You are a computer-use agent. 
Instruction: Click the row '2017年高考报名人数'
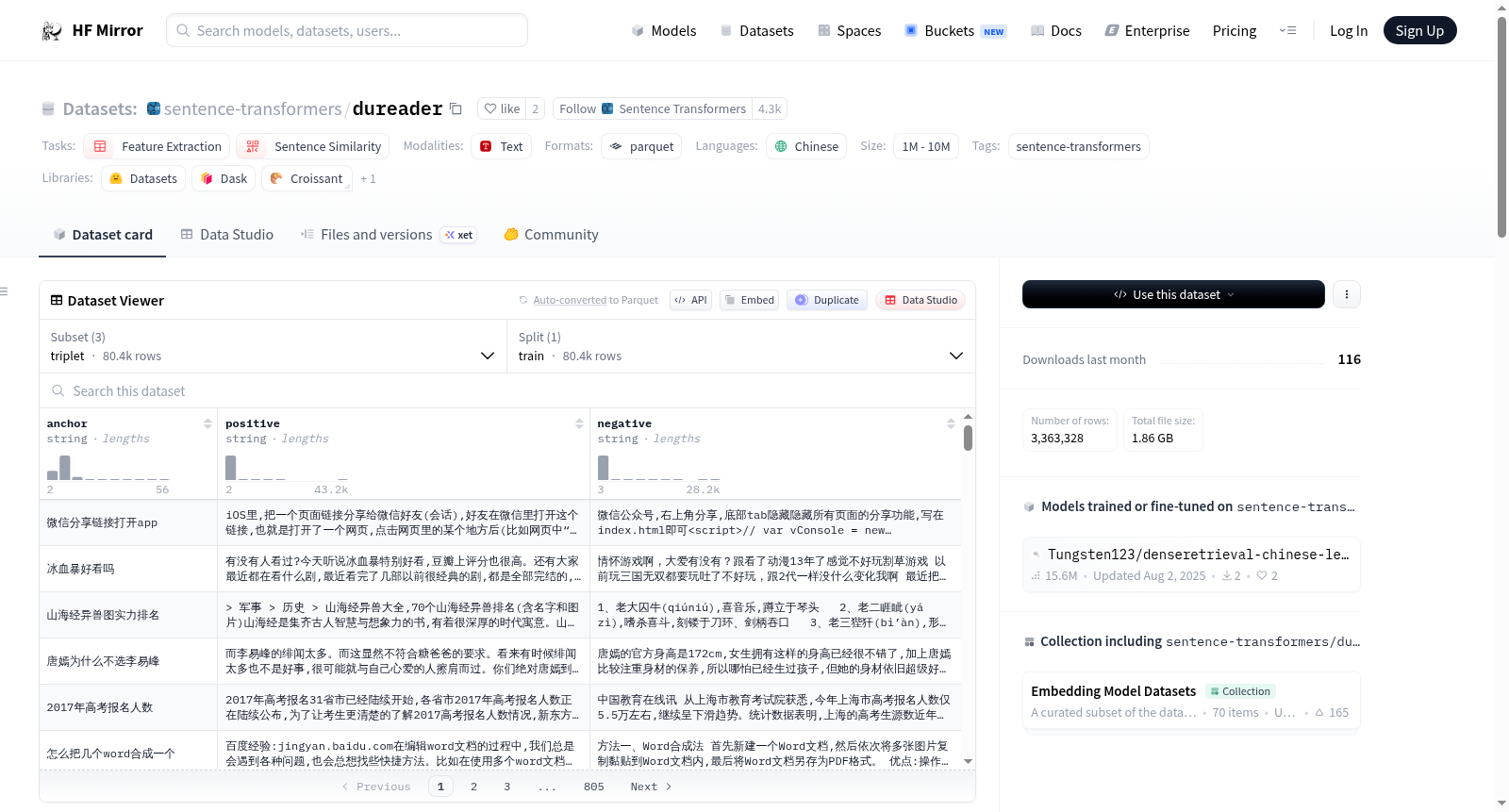click(x=500, y=707)
